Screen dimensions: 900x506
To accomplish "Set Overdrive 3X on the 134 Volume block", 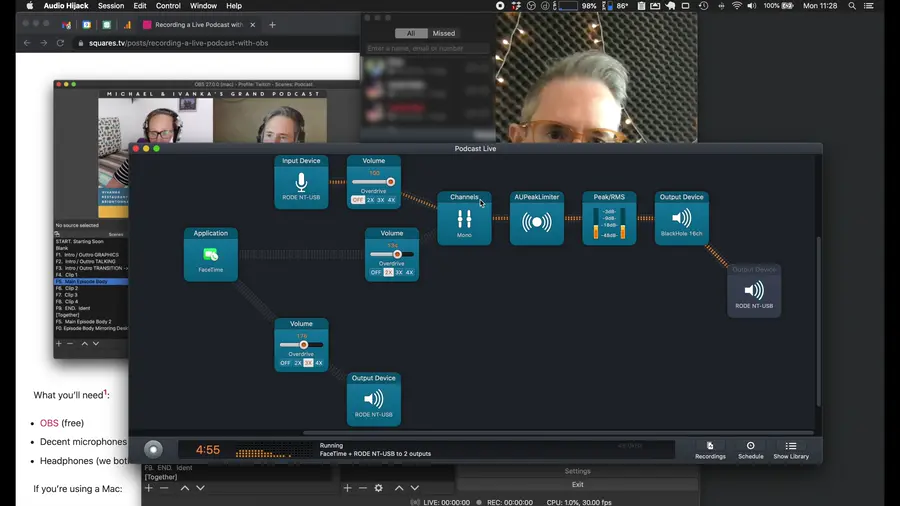I will click(x=399, y=272).
